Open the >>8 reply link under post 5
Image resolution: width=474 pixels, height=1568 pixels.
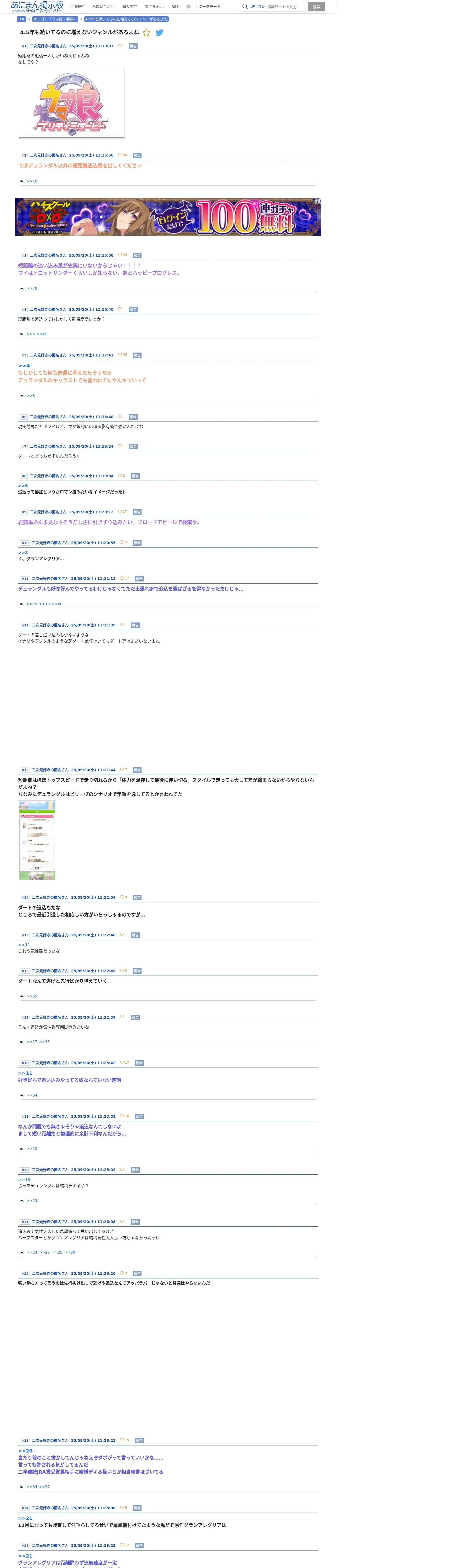click(x=30, y=396)
